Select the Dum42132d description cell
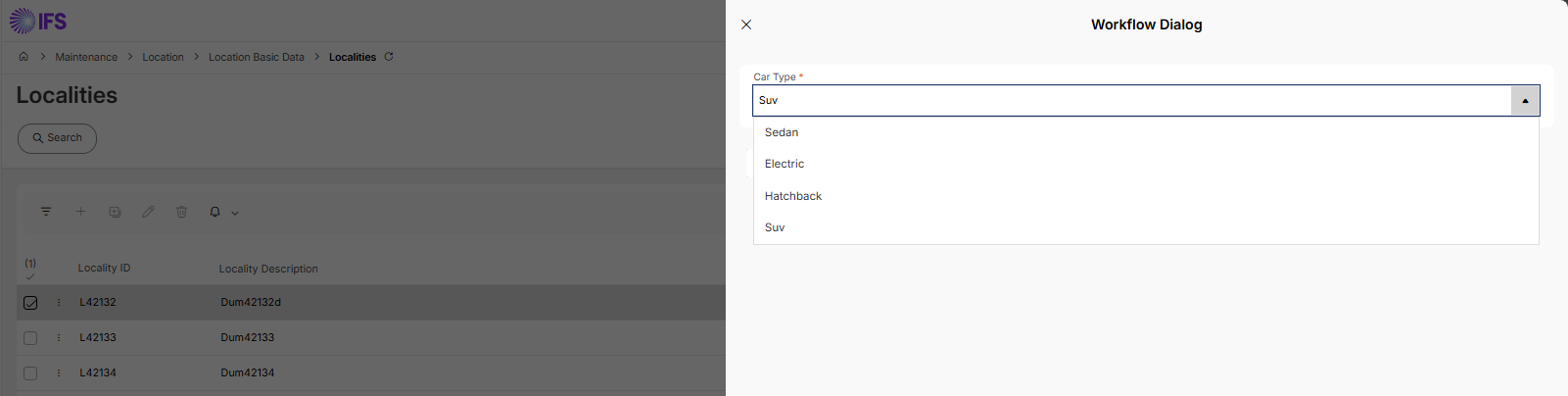This screenshot has width=1568, height=396. tap(251, 302)
